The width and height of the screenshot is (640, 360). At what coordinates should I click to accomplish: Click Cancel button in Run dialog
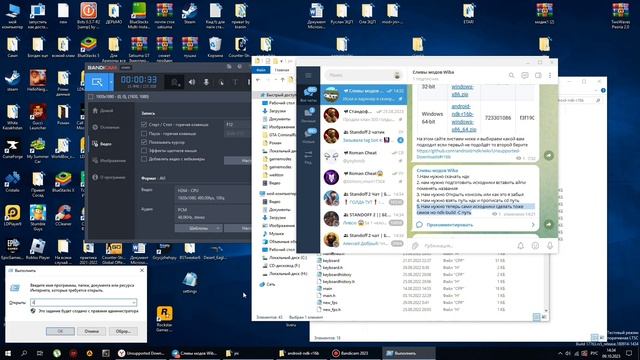point(91,331)
